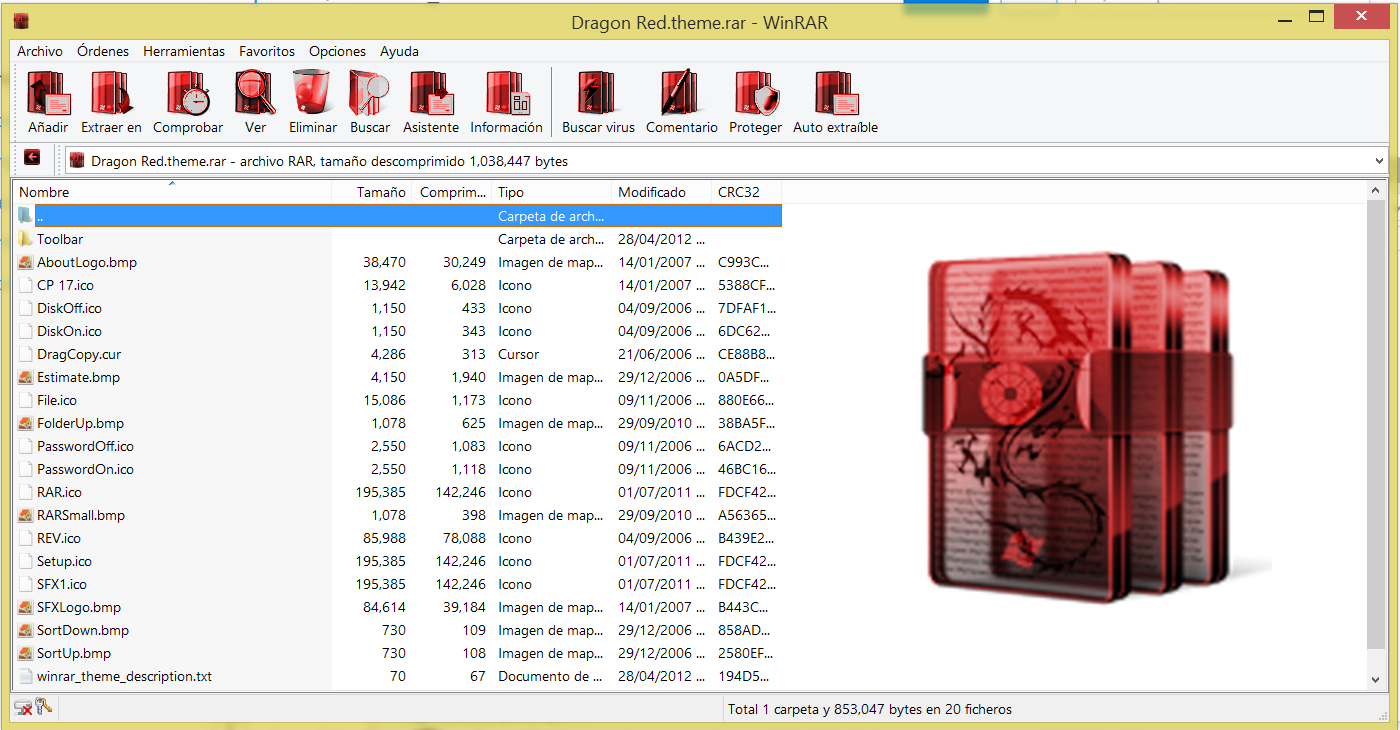Click the drive icon in status bar
The height and width of the screenshot is (730, 1400).
(x=23, y=708)
